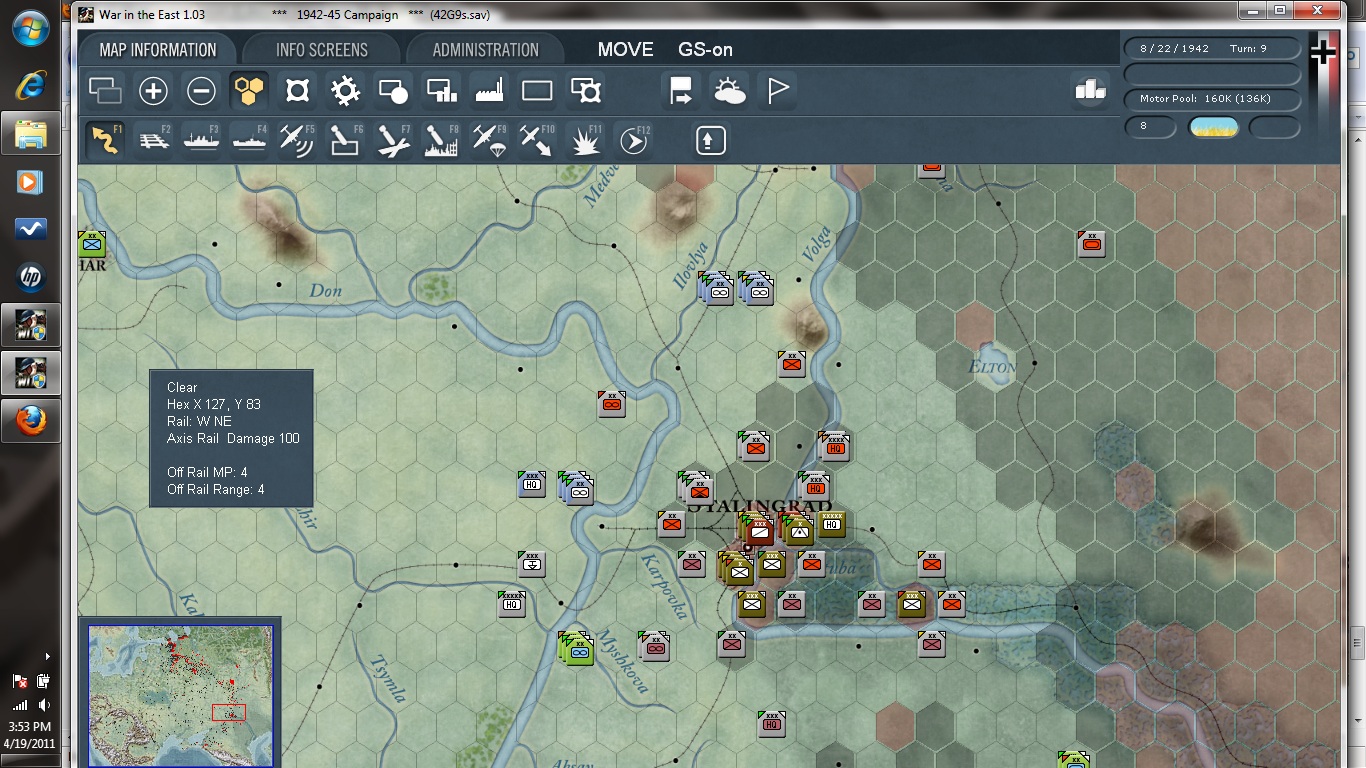
Task: Select F9 air transport parachute mode
Action: pyautogui.click(x=489, y=140)
